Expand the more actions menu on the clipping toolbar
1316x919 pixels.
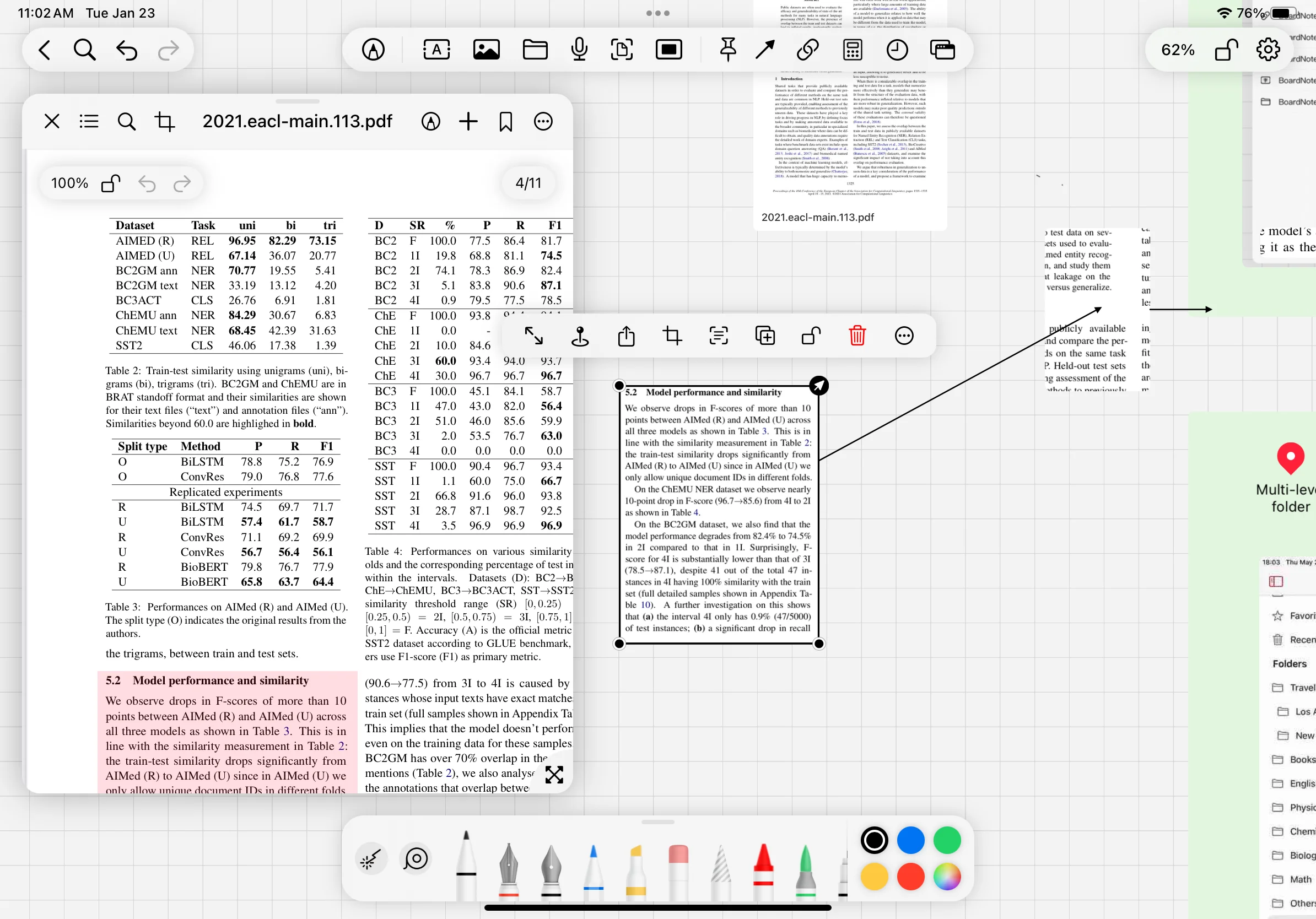[904, 336]
